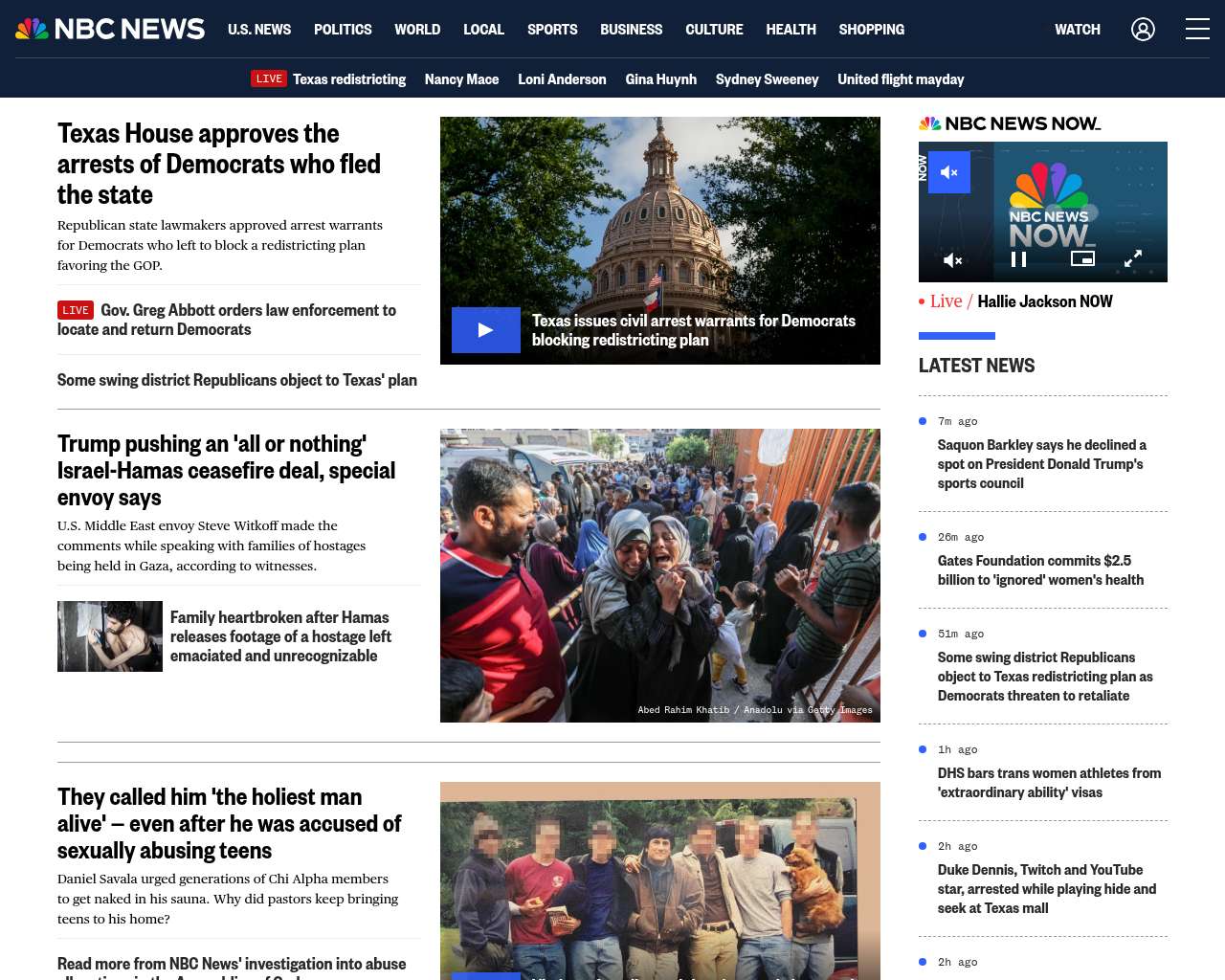
Task: Open the Gaza crowd photo
Action: tap(660, 575)
